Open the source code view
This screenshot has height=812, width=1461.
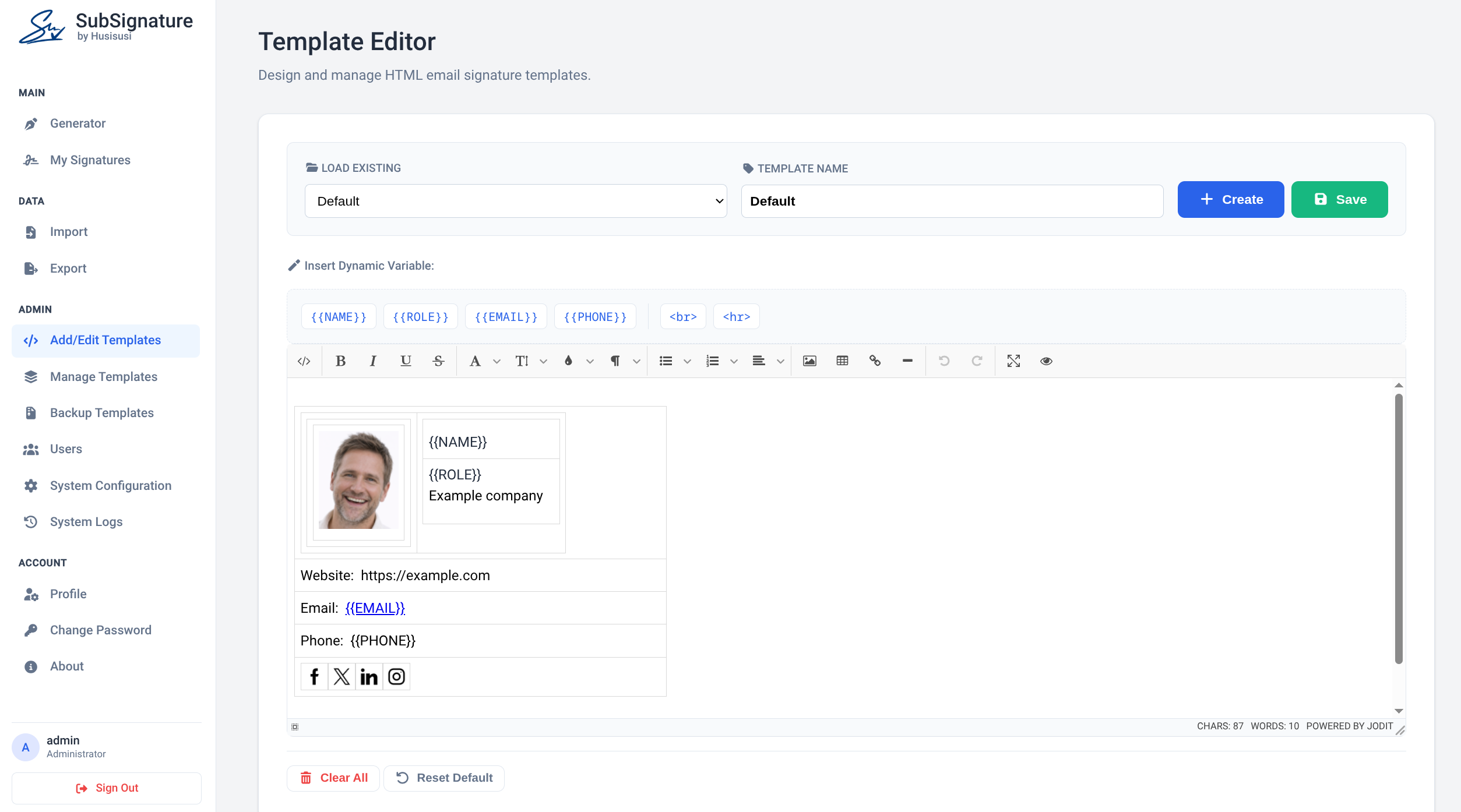coord(304,361)
